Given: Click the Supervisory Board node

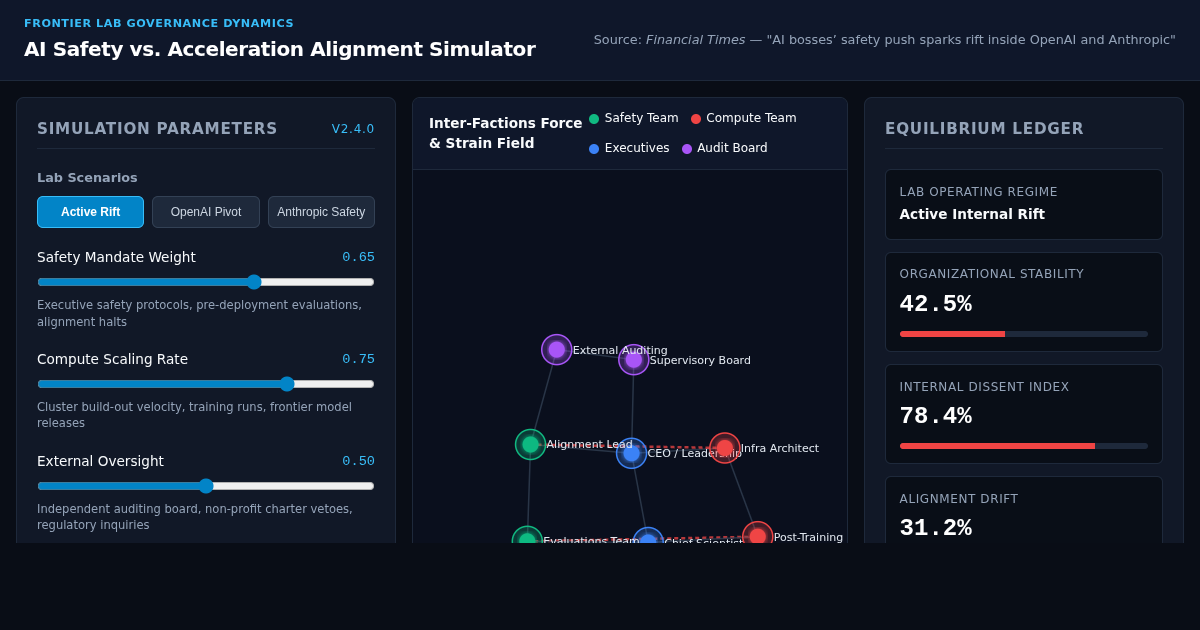Looking at the screenshot, I should [634, 360].
